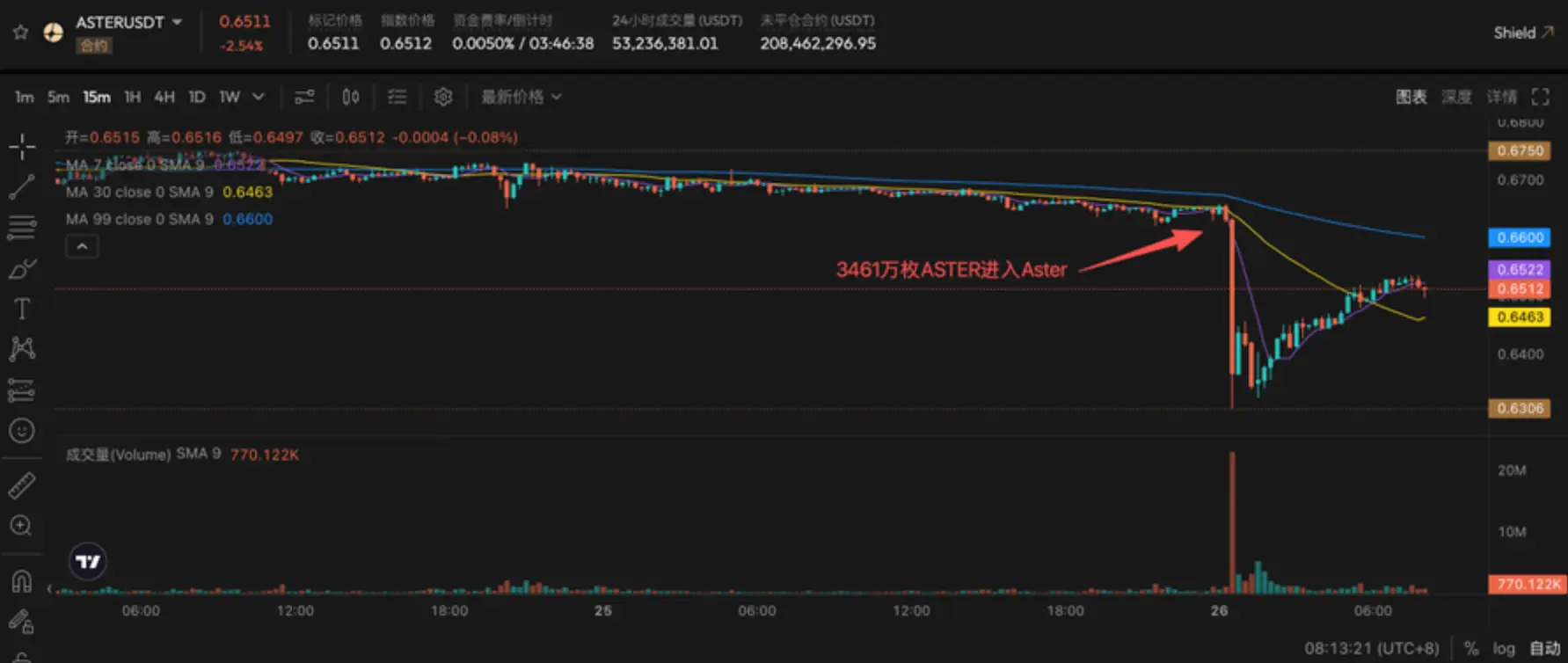Viewport: 1568px width, 663px height.
Task: Open the Shield link
Action: [x=1524, y=33]
